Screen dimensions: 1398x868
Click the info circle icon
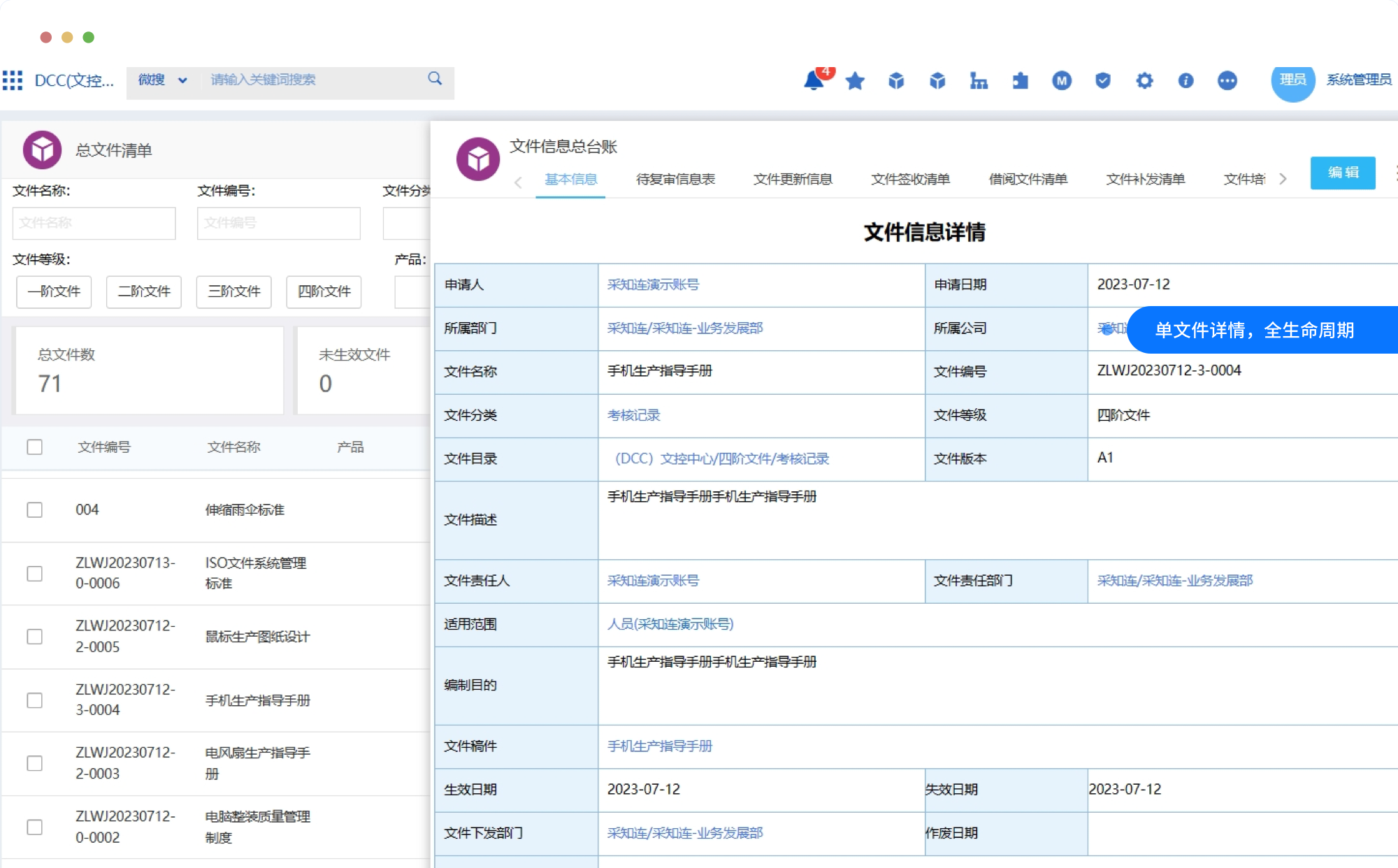[1186, 81]
